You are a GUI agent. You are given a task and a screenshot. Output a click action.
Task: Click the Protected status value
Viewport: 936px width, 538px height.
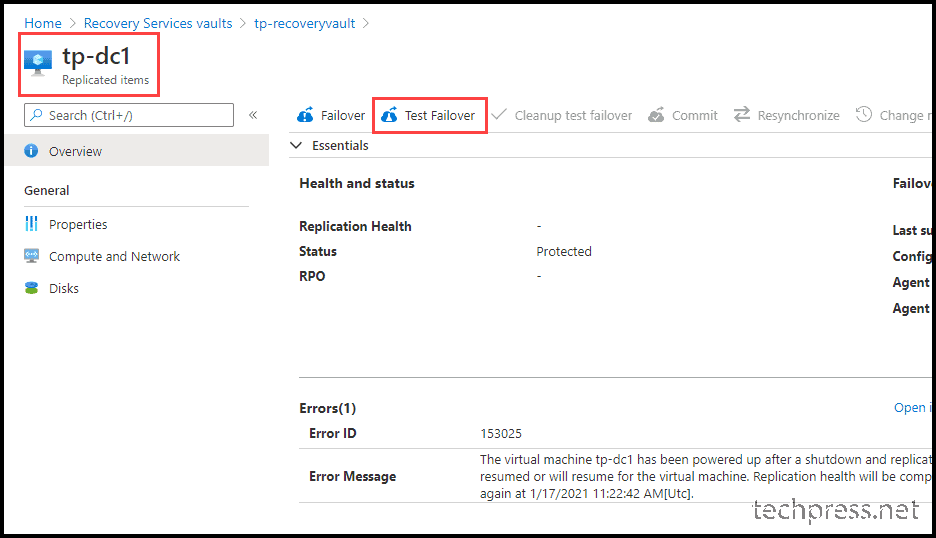[x=564, y=251]
